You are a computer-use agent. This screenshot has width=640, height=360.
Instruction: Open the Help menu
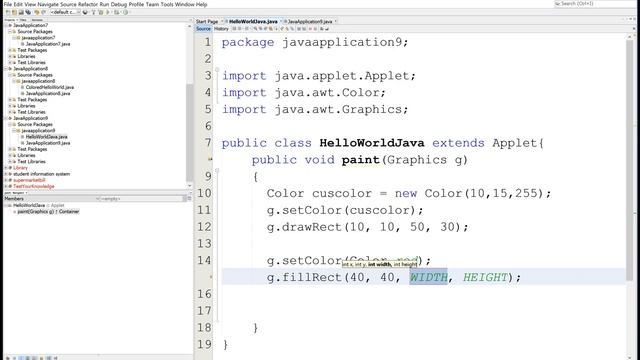point(202,4)
